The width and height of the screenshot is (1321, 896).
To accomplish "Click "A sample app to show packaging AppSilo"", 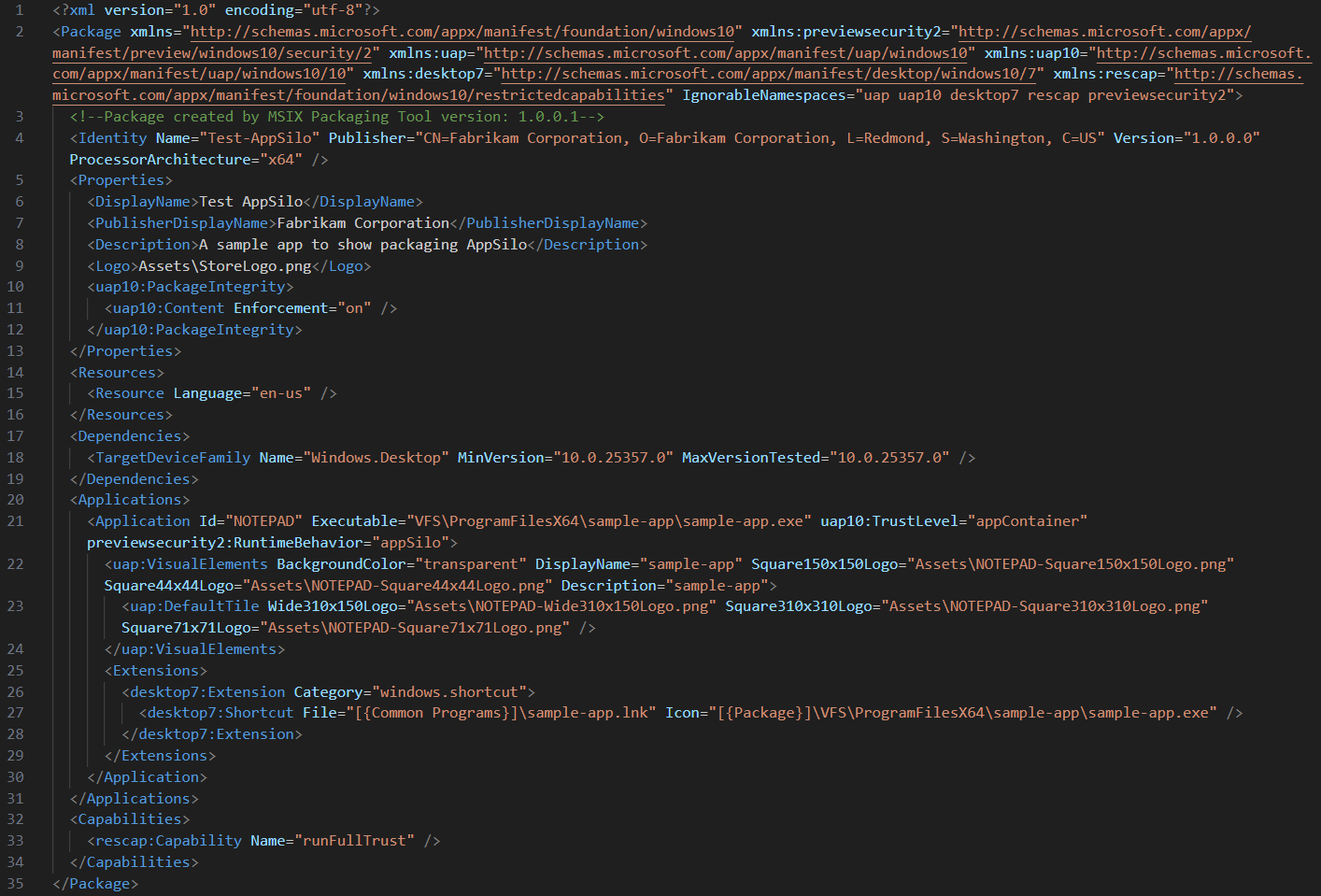I will pyautogui.click(x=362, y=245).
